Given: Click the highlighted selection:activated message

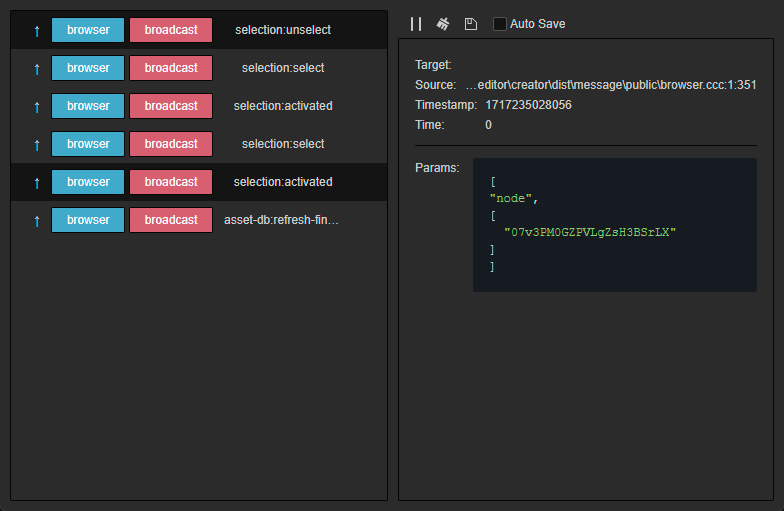Looking at the screenshot, I should [282, 182].
